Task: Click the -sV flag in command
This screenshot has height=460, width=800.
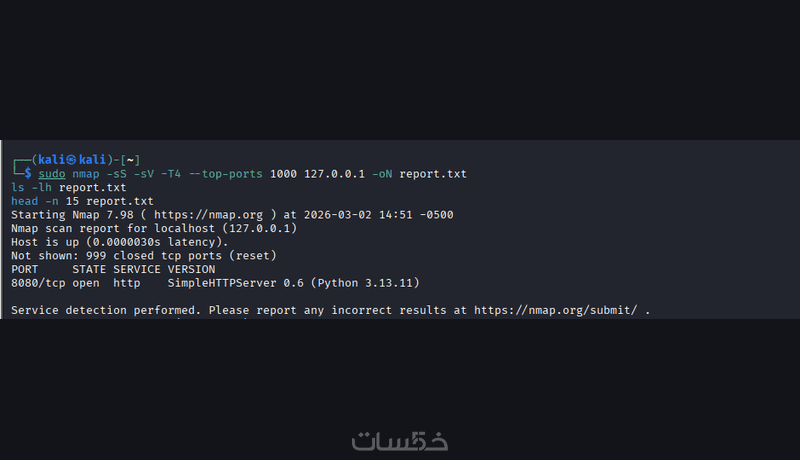Action: [144, 174]
